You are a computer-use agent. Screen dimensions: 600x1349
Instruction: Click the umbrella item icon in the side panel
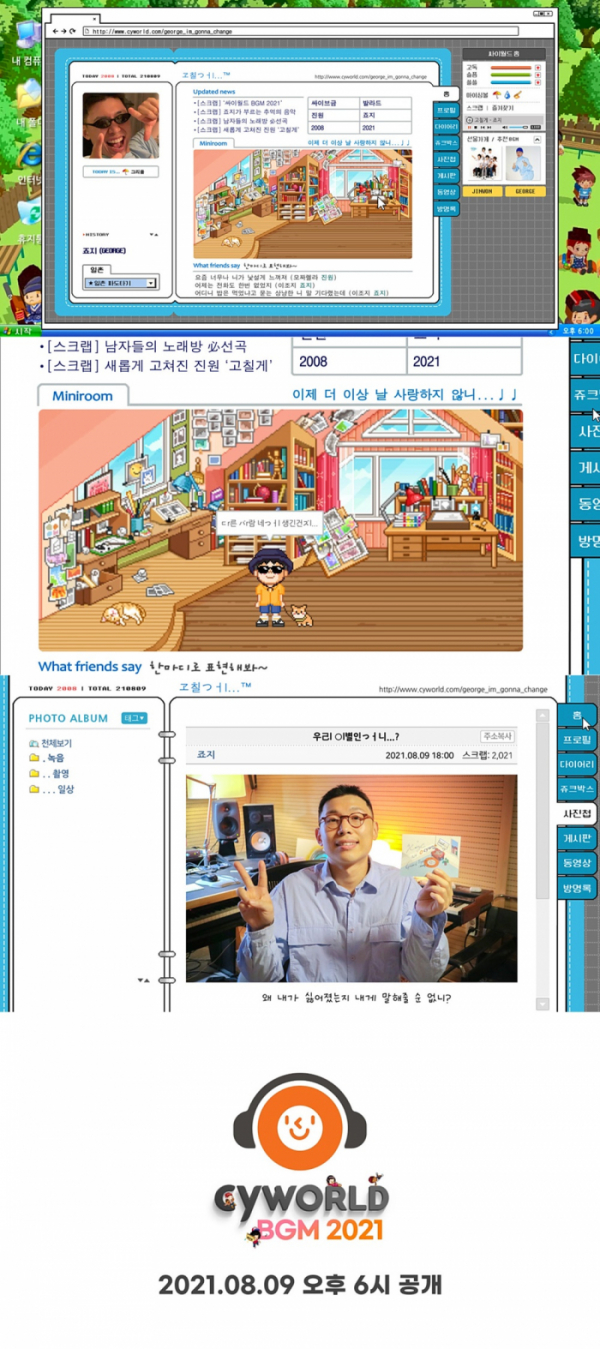[497, 94]
